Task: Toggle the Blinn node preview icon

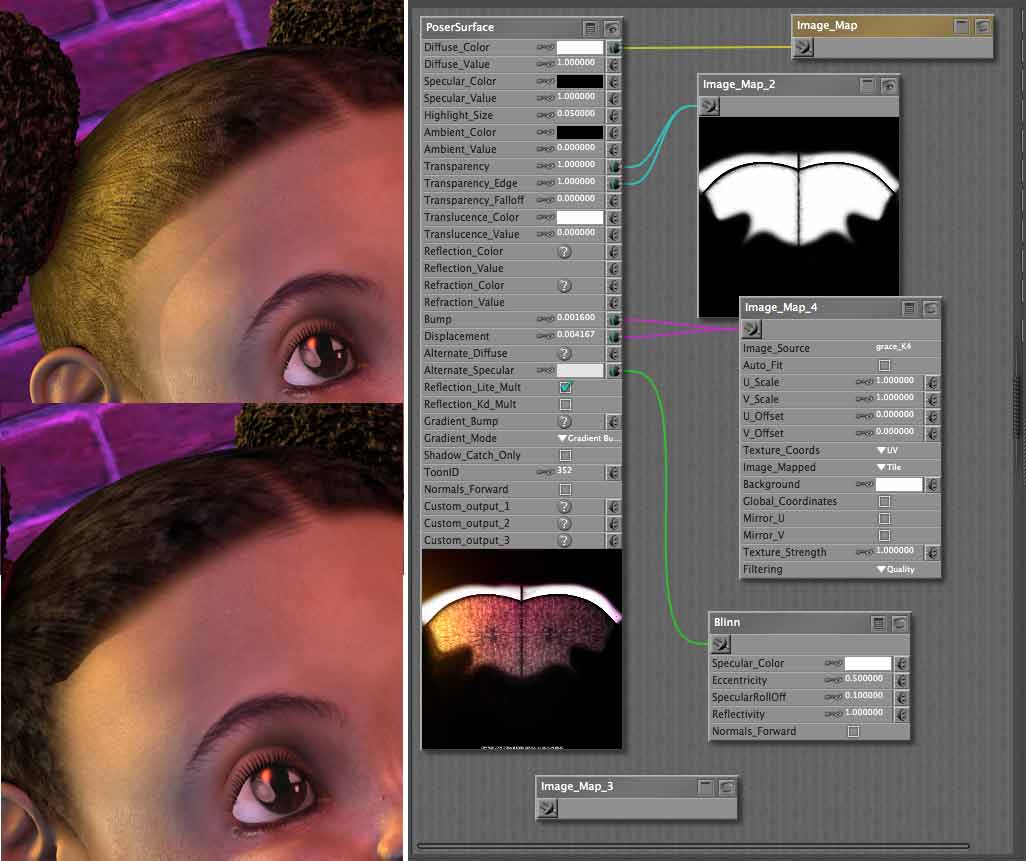Action: tap(899, 624)
